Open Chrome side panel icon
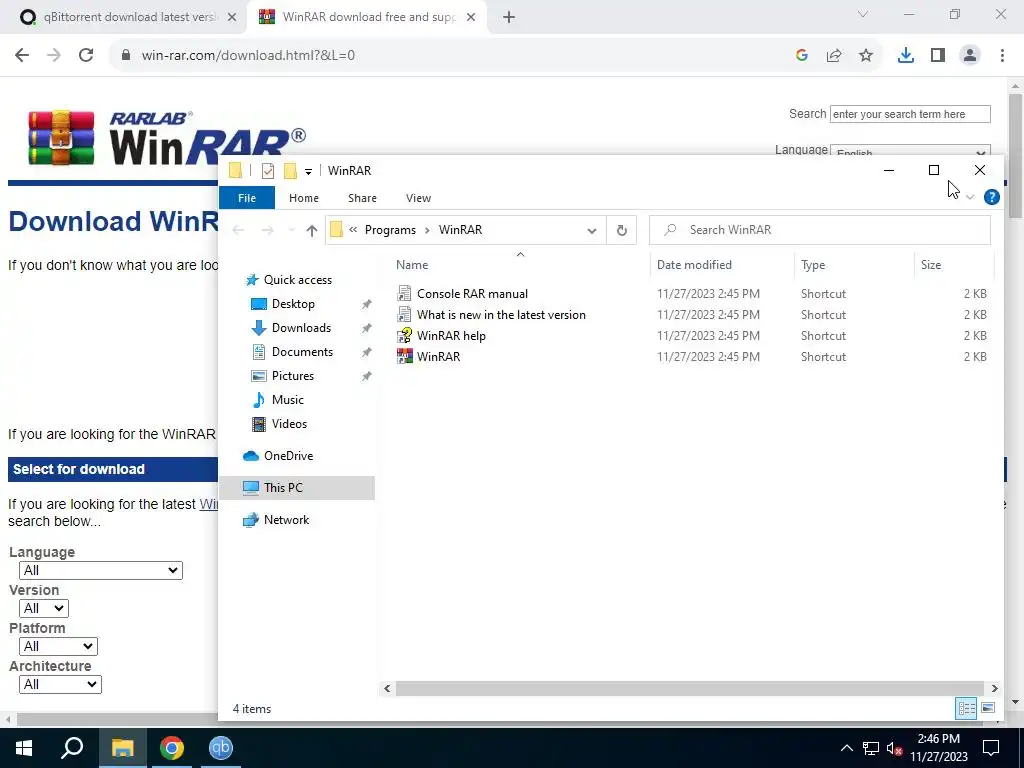1024x768 pixels. (x=938, y=56)
